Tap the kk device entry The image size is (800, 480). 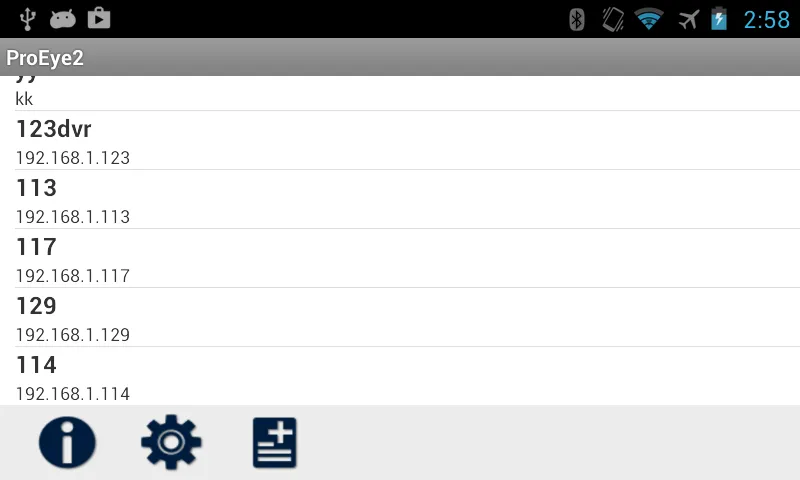coord(400,93)
